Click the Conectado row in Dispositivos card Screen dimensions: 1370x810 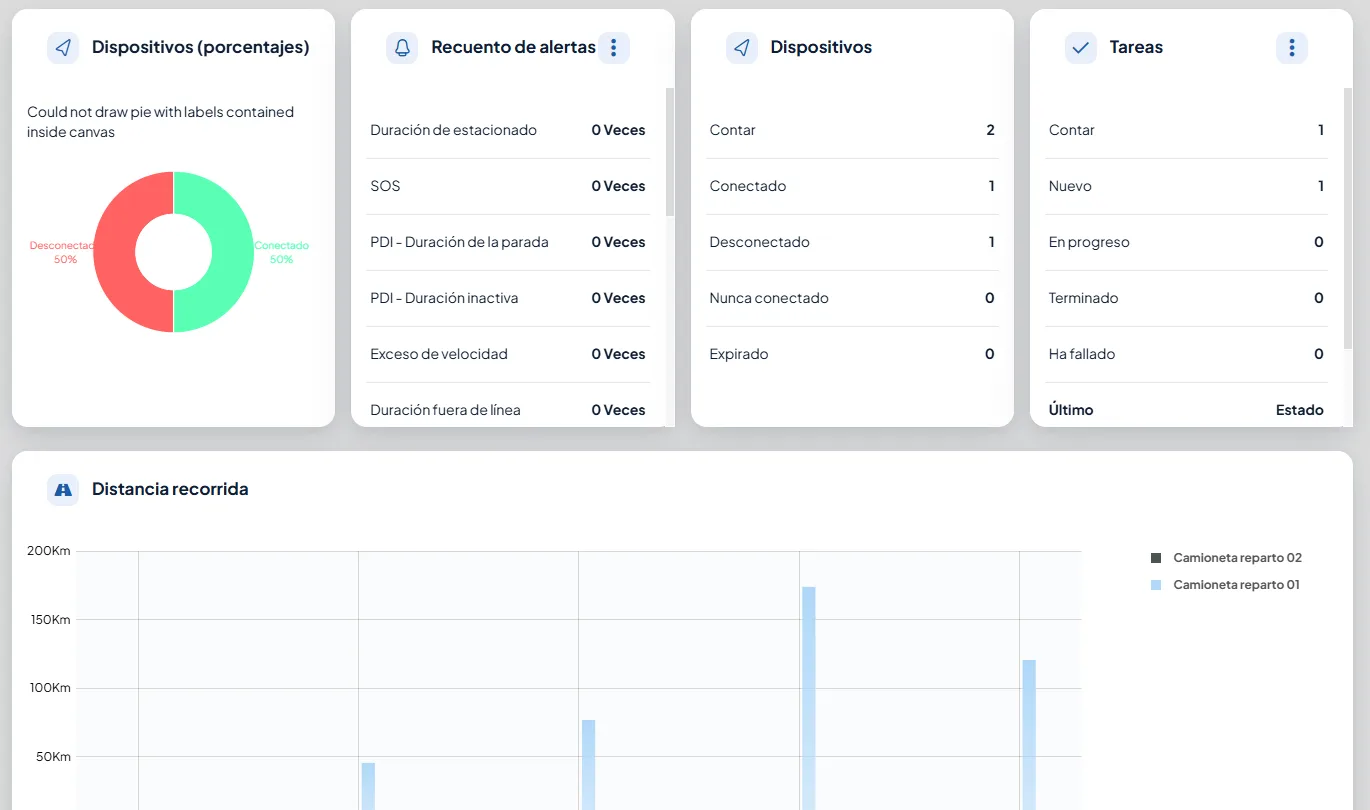click(x=852, y=186)
